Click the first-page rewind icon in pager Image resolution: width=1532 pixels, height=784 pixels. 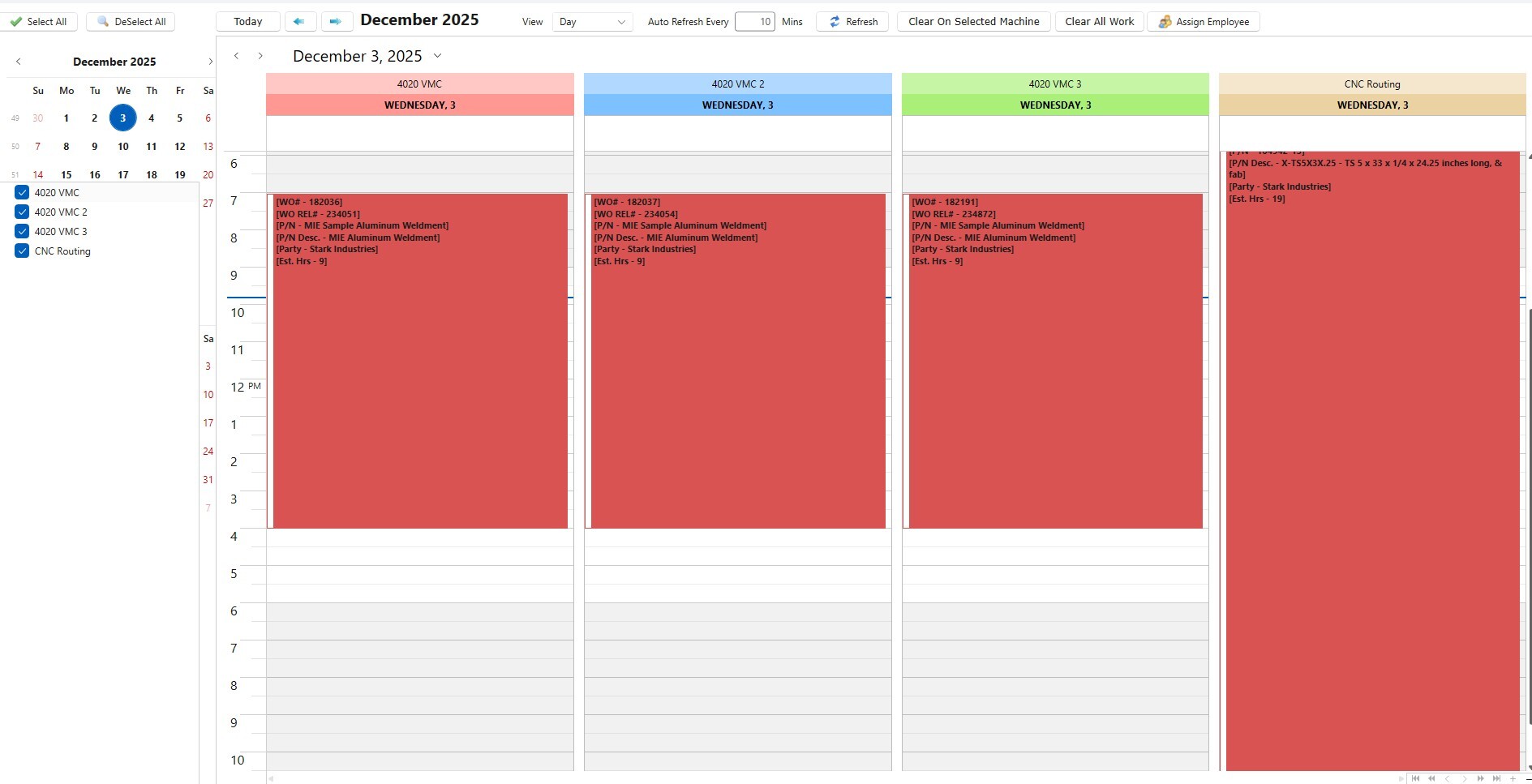point(1416,778)
